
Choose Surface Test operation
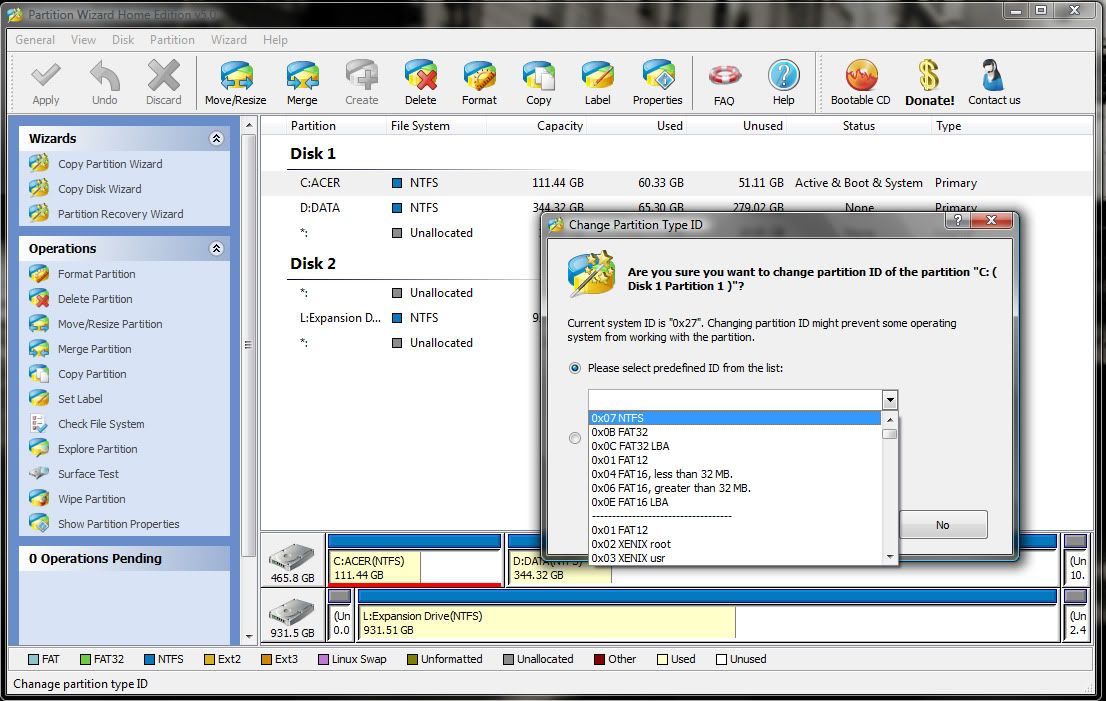(88, 474)
